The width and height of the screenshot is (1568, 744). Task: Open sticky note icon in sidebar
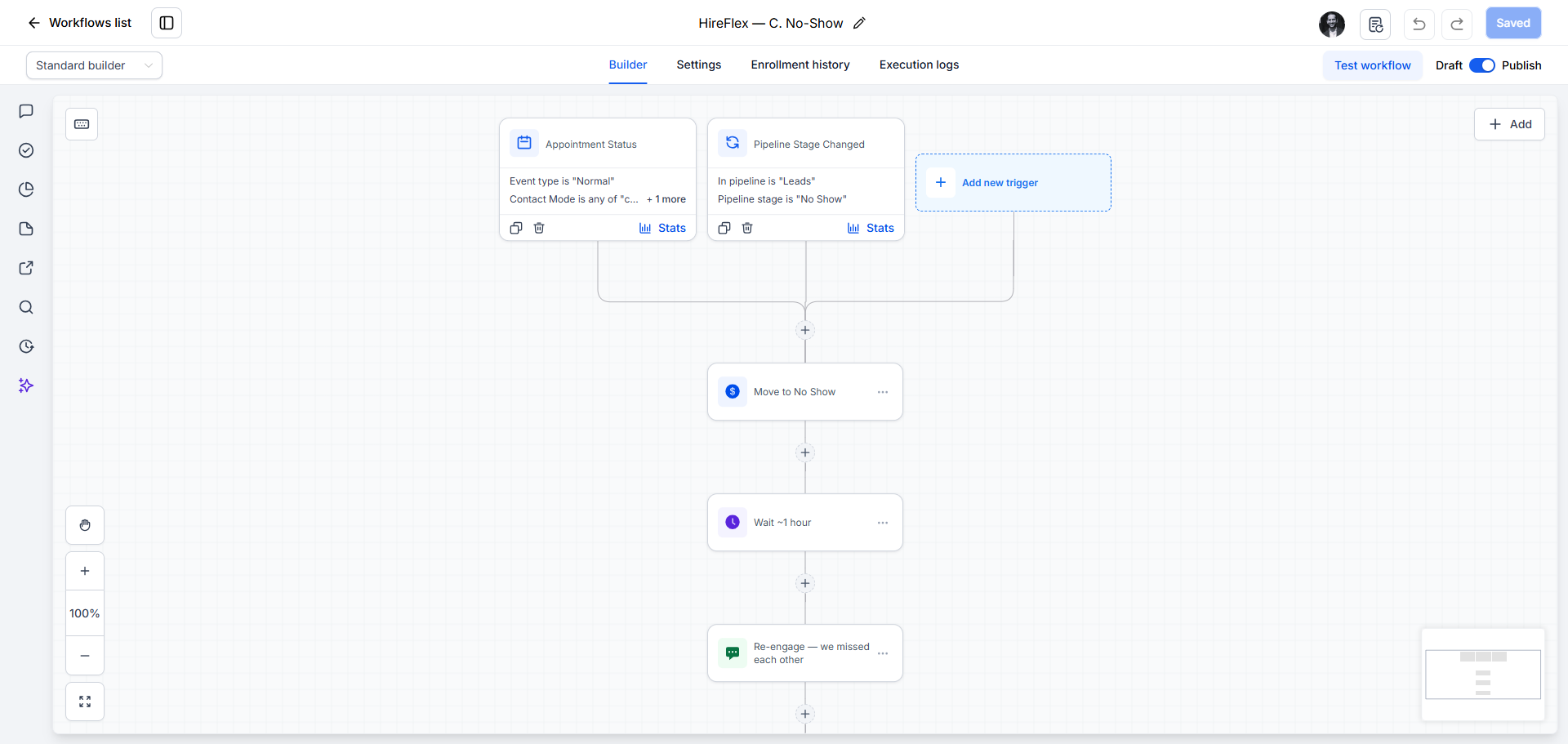coord(26,229)
